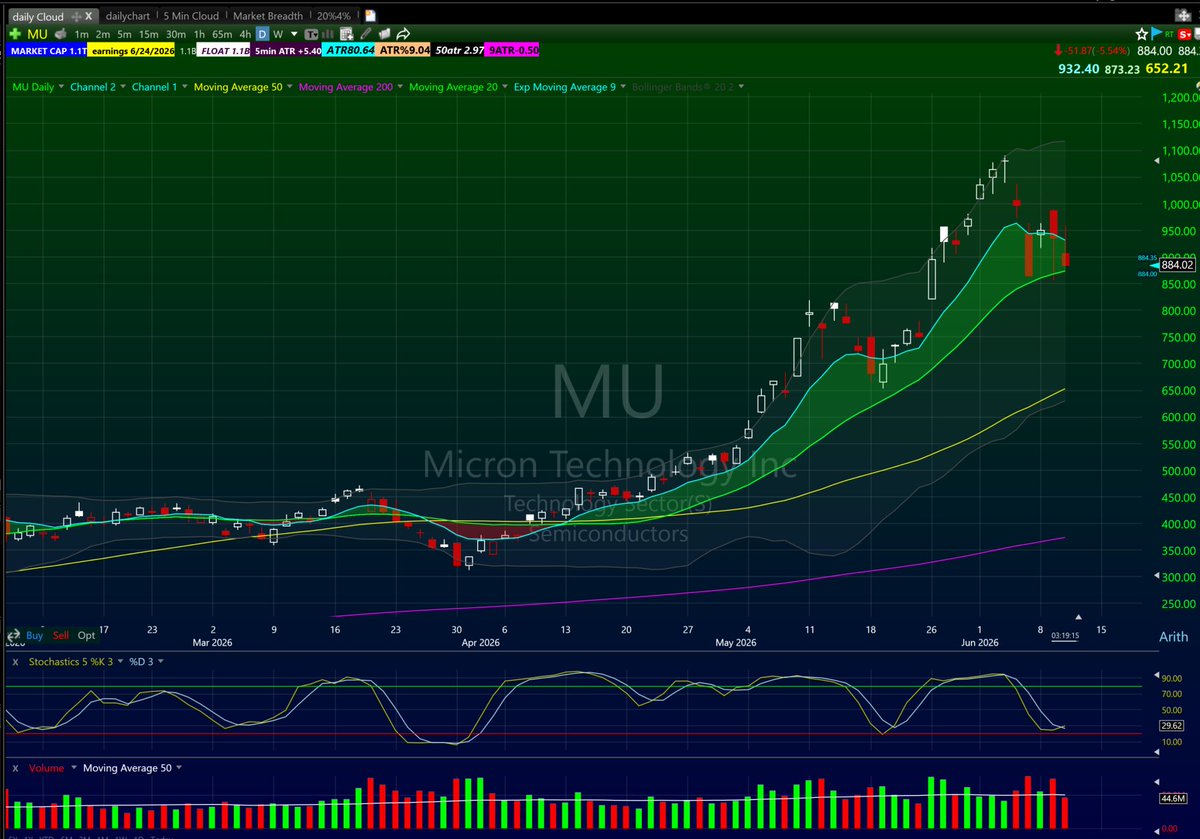Open the Moving Average 200 dropdown
The height and width of the screenshot is (839, 1200).
pos(401,88)
